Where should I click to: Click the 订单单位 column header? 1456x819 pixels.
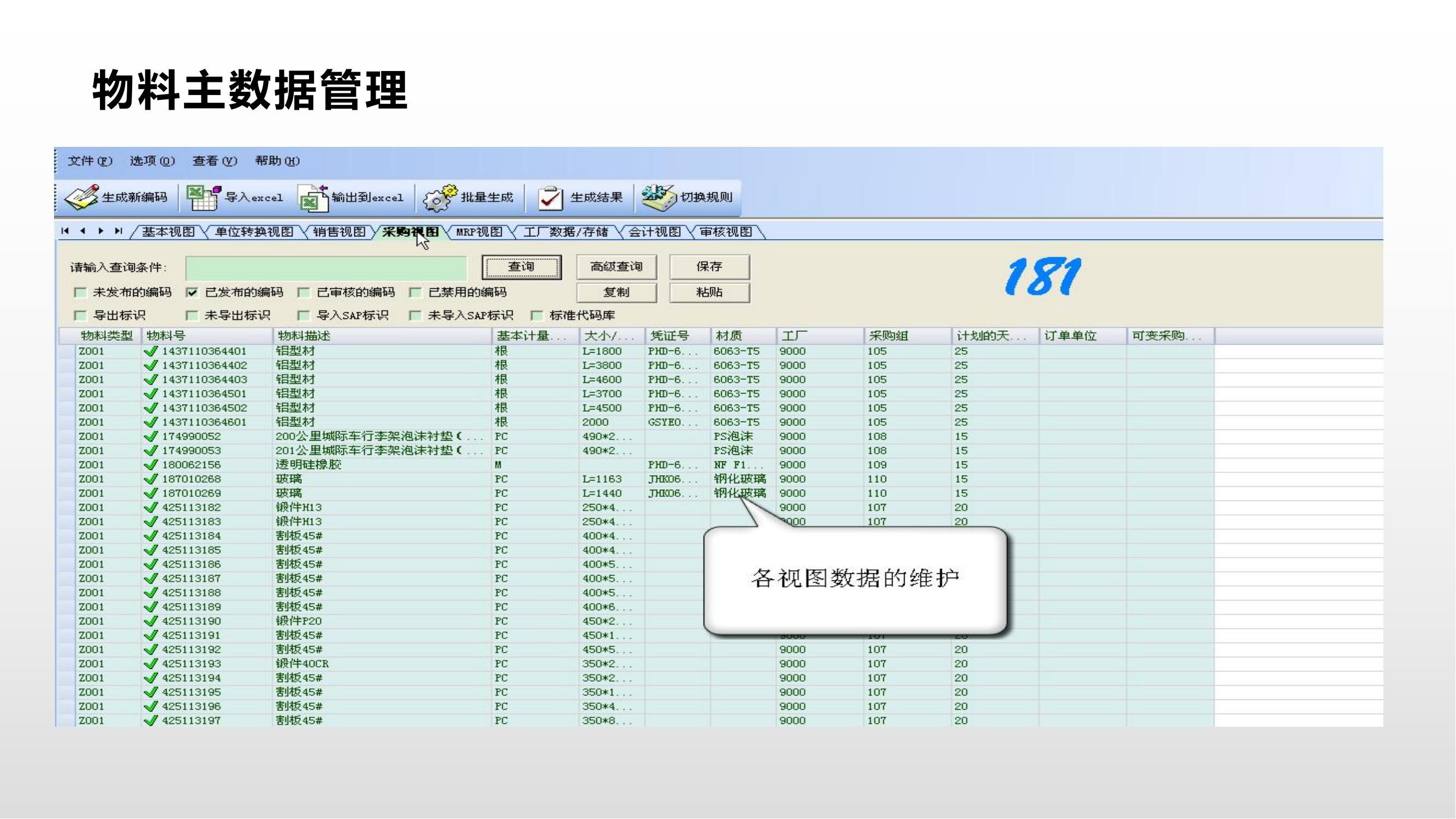click(1083, 336)
